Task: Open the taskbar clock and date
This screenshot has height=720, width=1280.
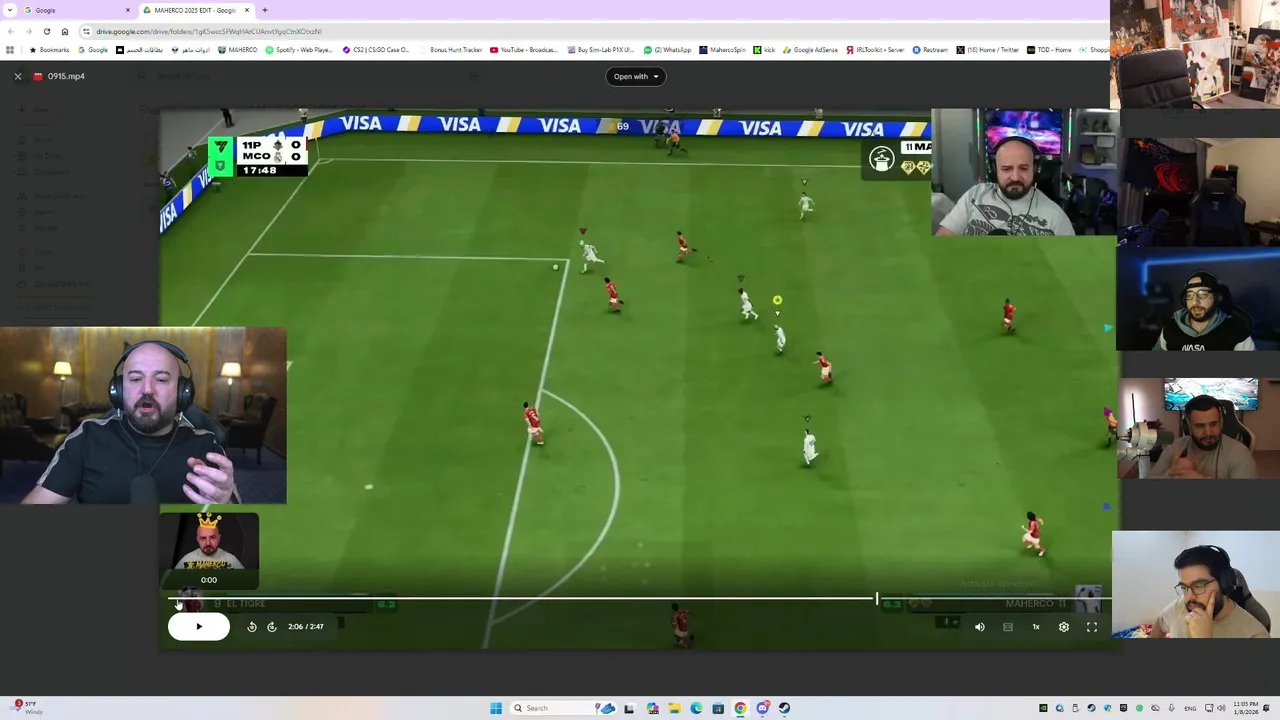Action: click(1246, 708)
